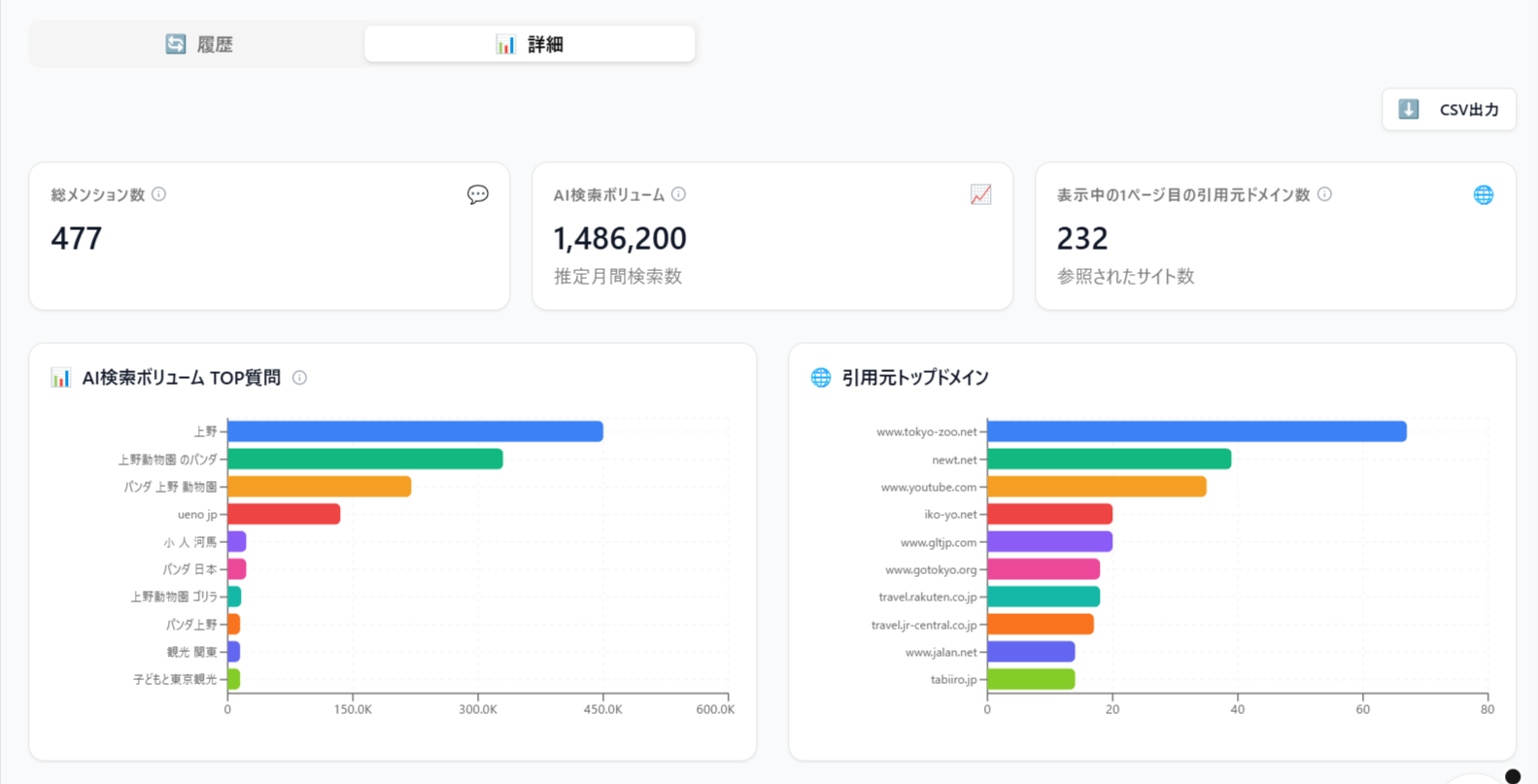Screen dimensions: 1538x784
Task: Click the info icon beside AI検索ボリューム
Action: click(x=679, y=194)
